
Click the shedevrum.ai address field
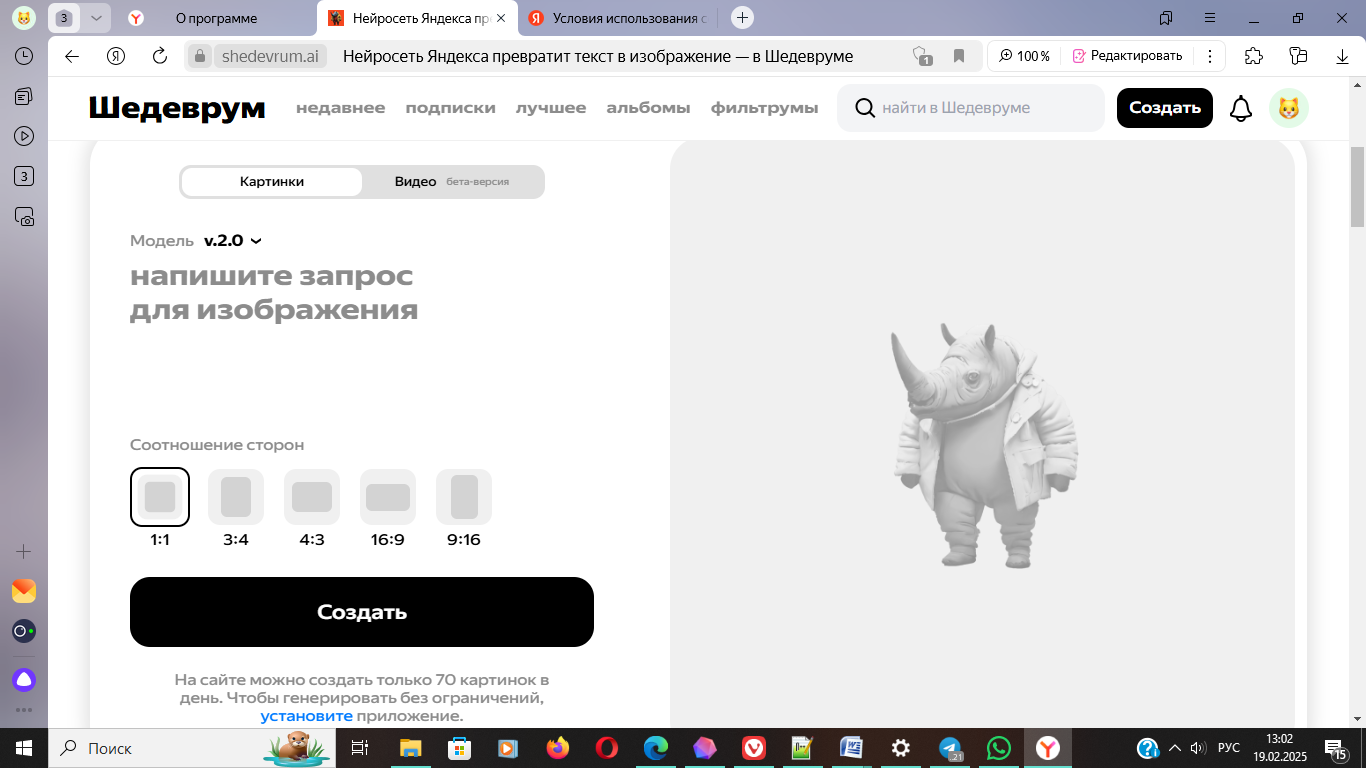click(270, 56)
